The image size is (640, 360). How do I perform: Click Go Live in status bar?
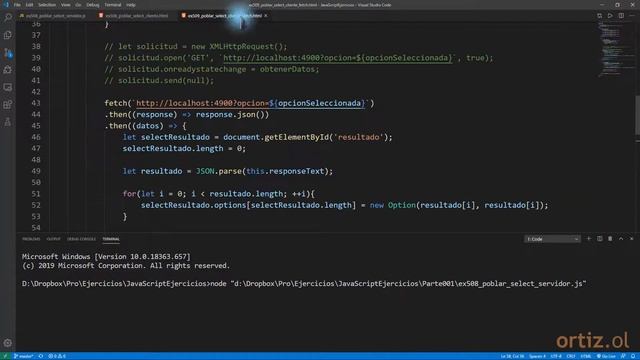coord(606,356)
